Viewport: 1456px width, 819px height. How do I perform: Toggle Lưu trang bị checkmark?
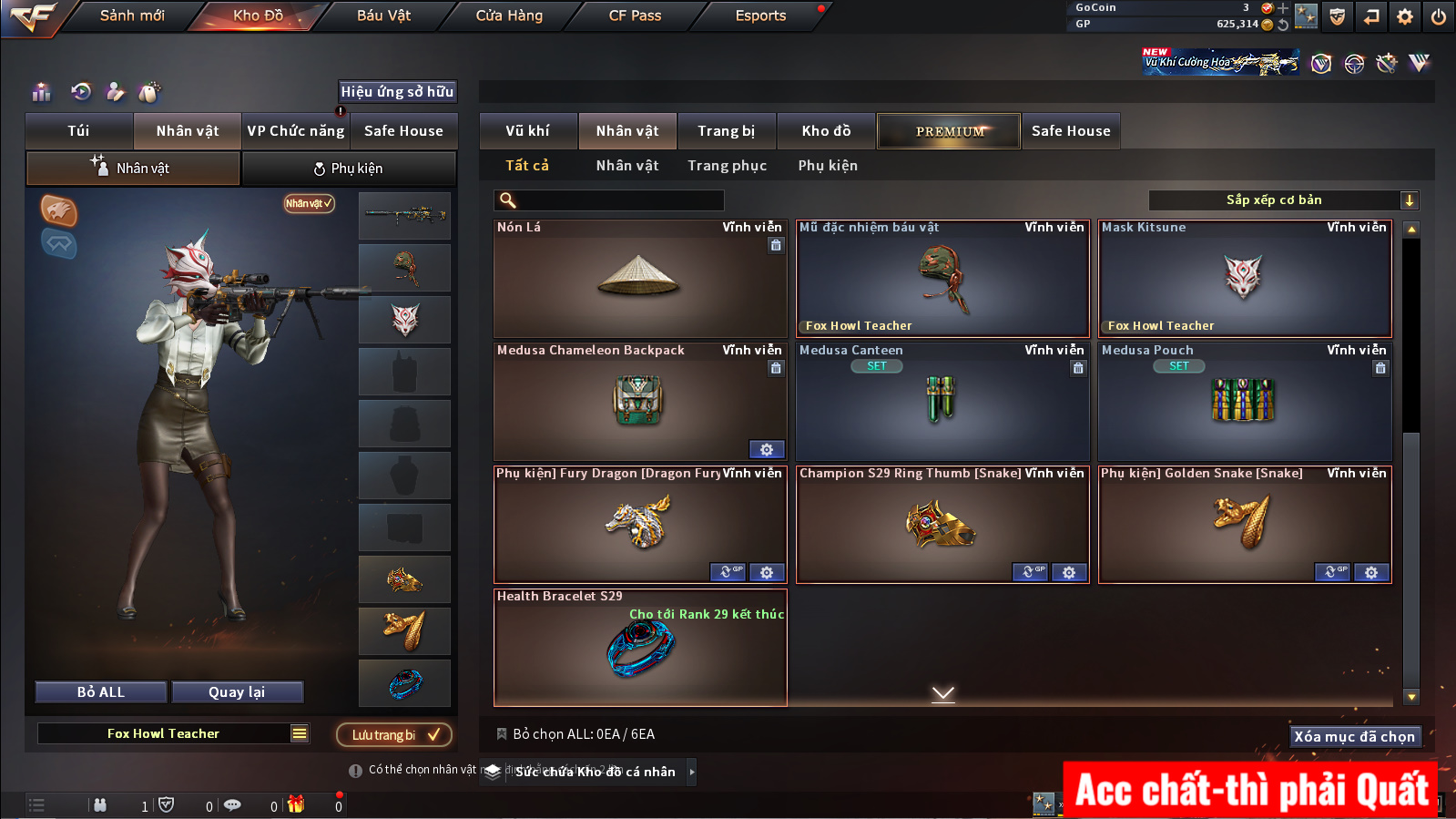[433, 734]
